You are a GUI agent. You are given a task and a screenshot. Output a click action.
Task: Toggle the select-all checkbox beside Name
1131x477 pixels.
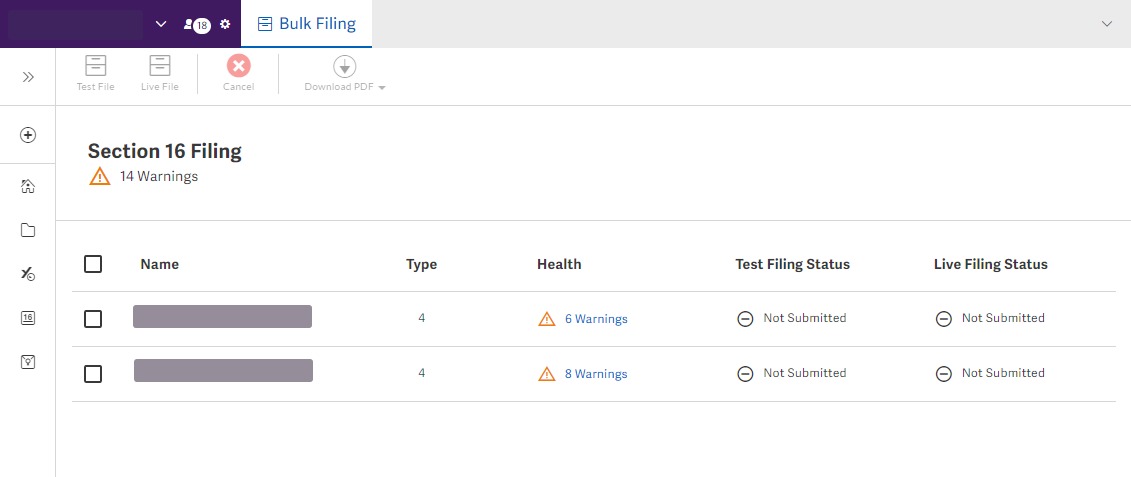(93, 264)
